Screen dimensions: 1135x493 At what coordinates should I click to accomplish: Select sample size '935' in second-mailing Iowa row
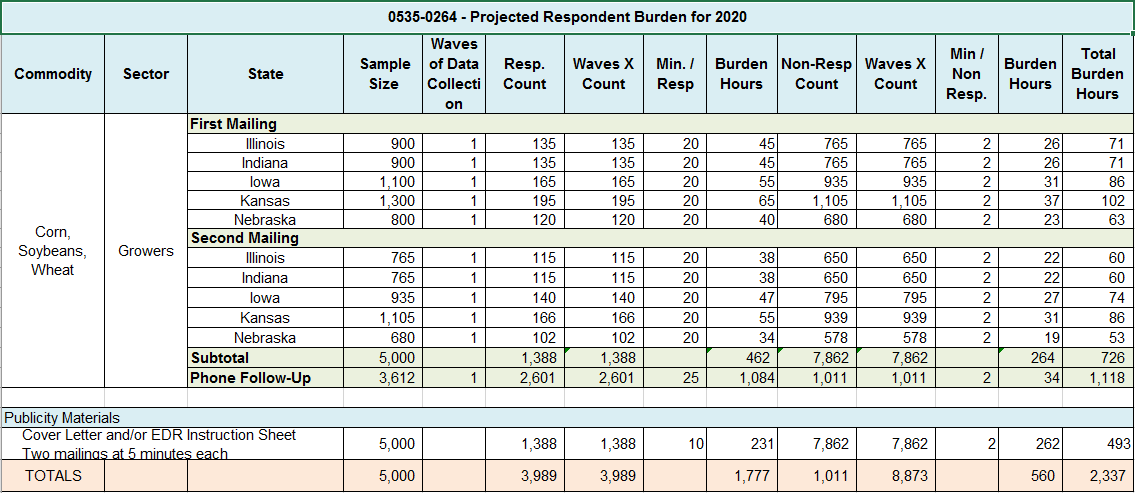click(x=383, y=298)
